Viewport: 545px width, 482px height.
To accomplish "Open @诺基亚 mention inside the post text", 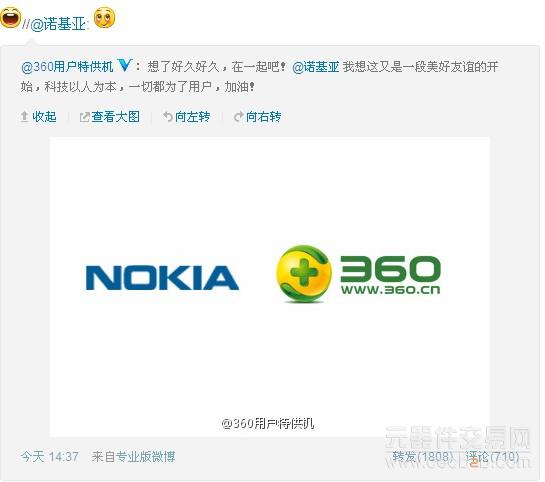I will pyautogui.click(x=316, y=67).
